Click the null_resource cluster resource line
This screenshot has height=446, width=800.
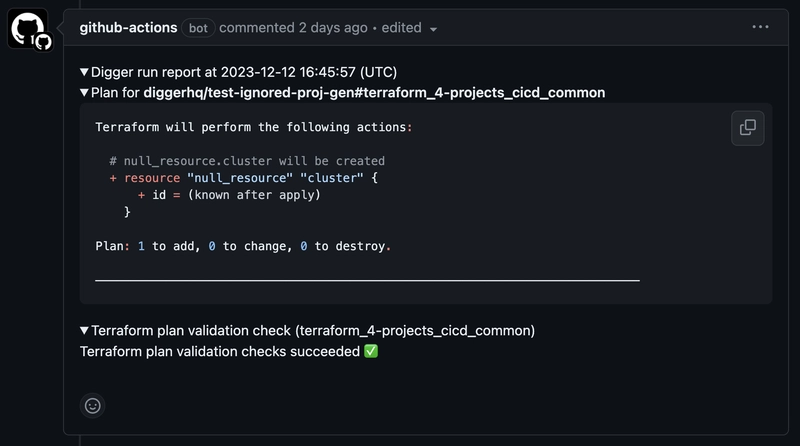(x=243, y=178)
